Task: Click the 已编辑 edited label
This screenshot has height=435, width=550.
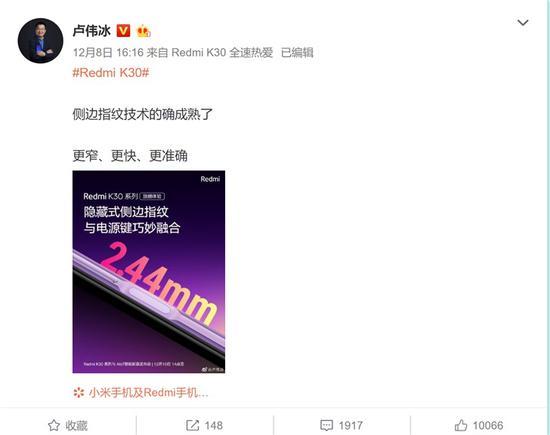Action: [297, 53]
